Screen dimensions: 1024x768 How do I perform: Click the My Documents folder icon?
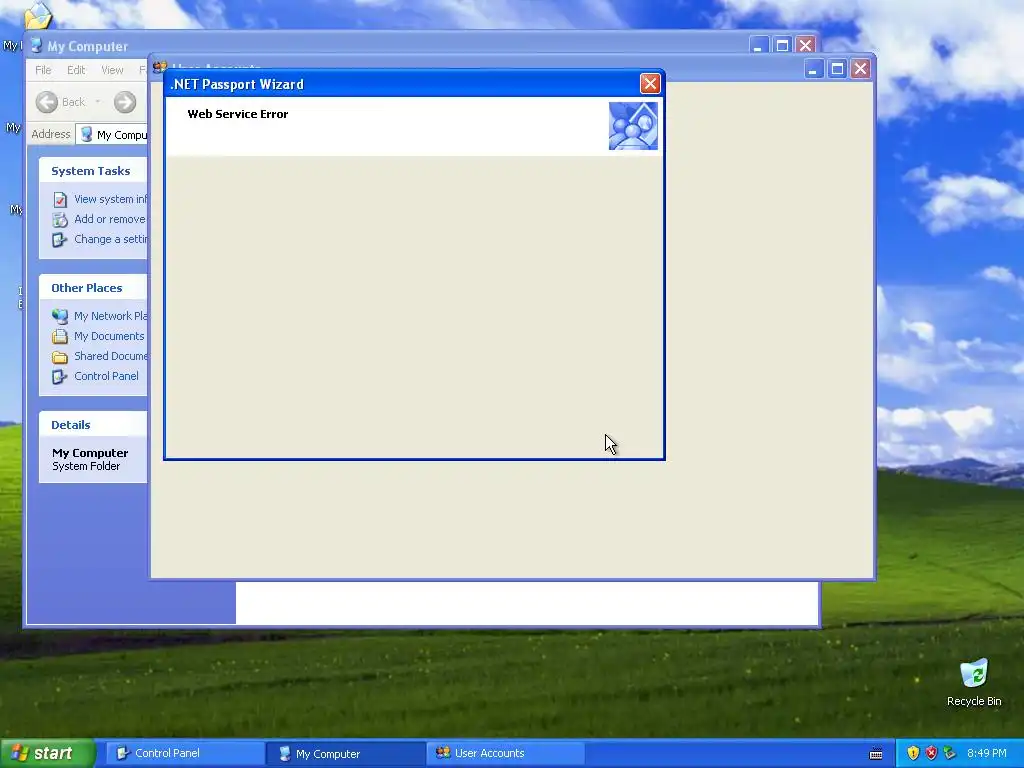(60, 337)
